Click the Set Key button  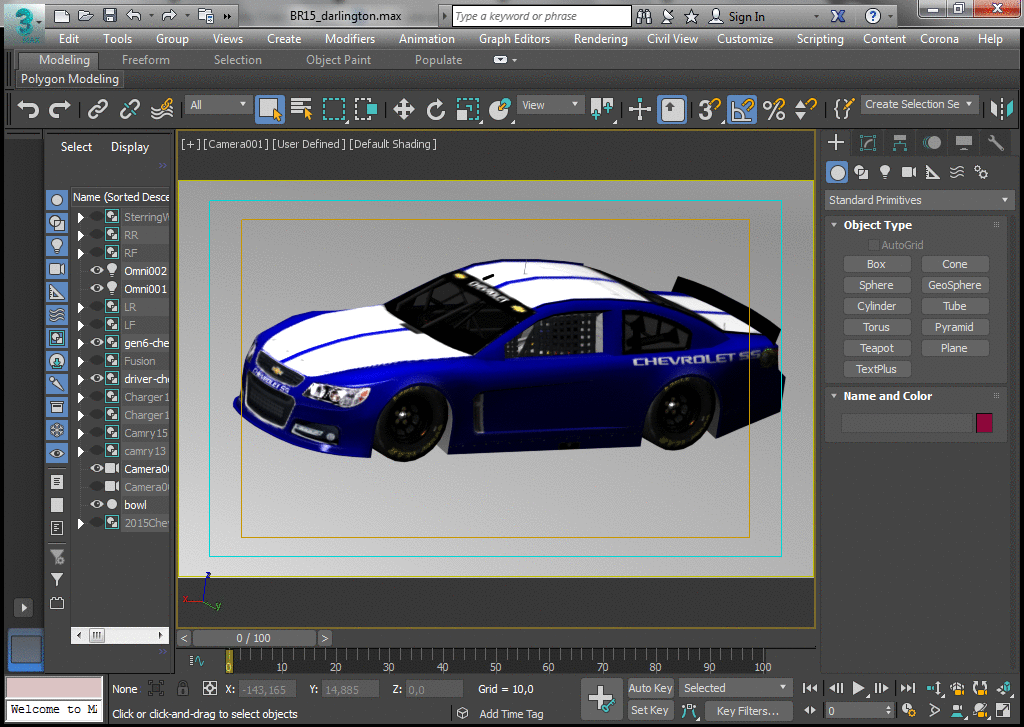(x=650, y=710)
